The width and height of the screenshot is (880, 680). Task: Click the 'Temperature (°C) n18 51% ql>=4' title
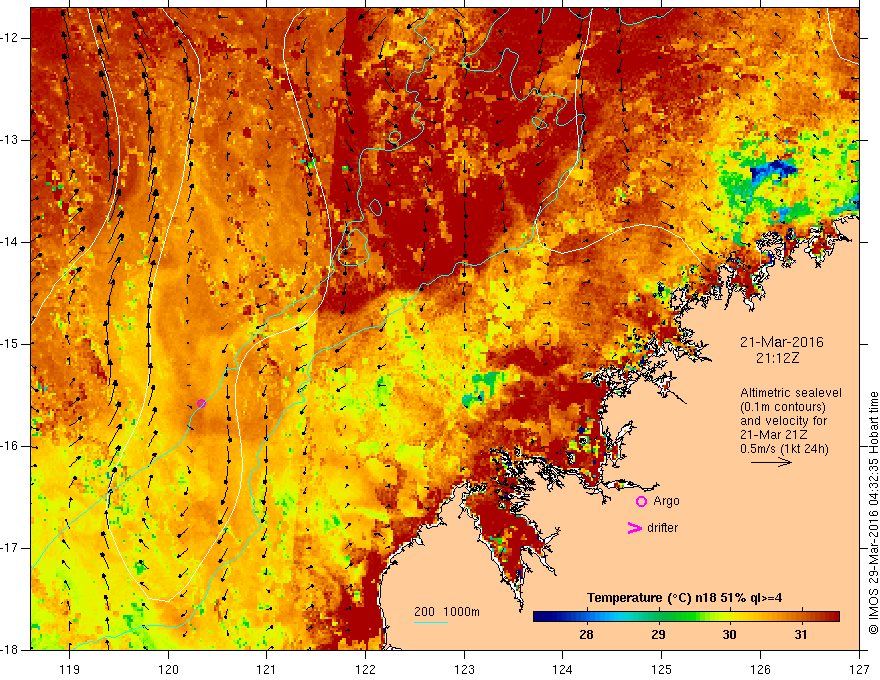tap(685, 598)
